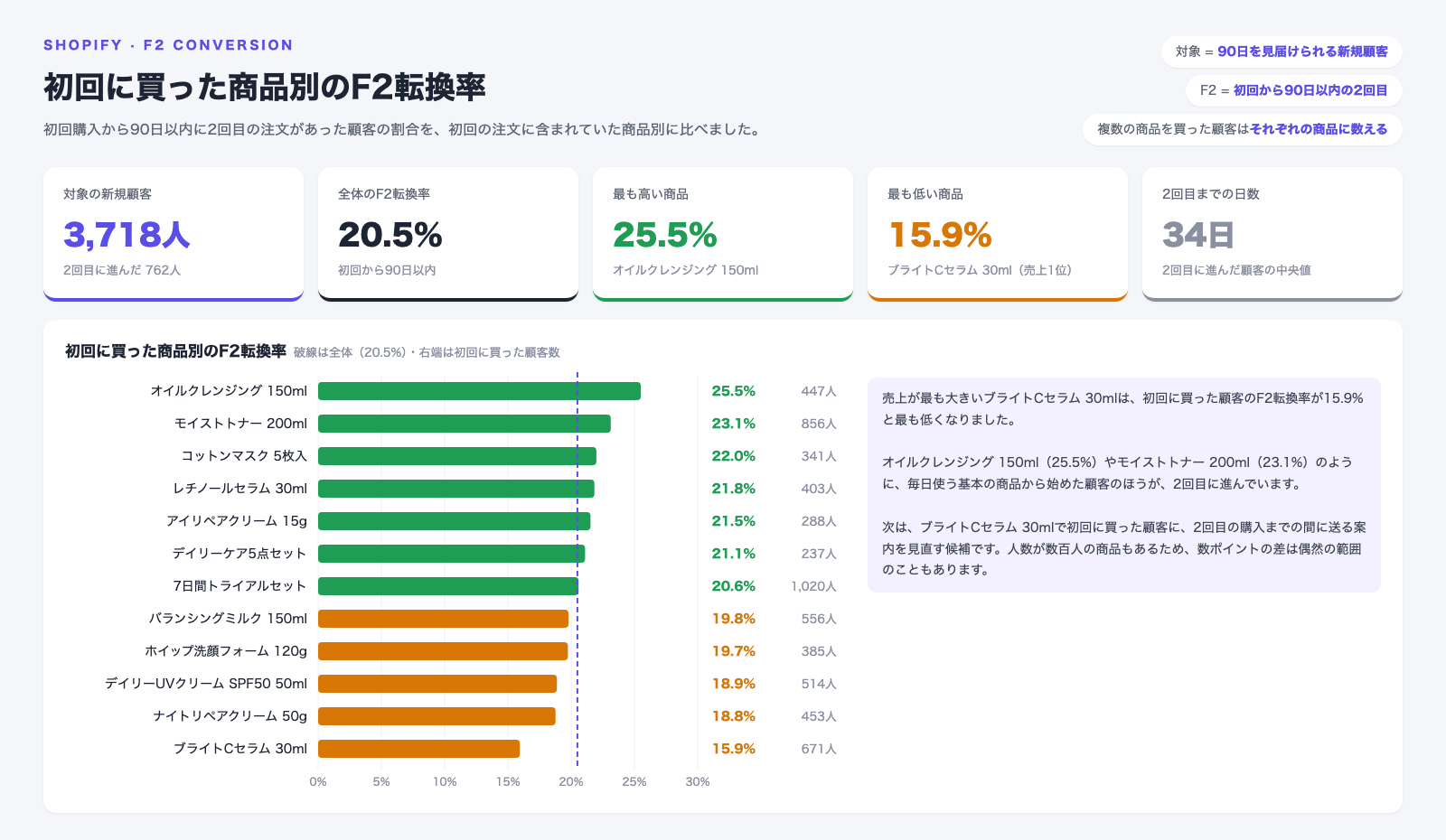Image resolution: width=1446 pixels, height=840 pixels.
Task: Click the モイストトナー 200ml green bar
Action: [x=465, y=424]
